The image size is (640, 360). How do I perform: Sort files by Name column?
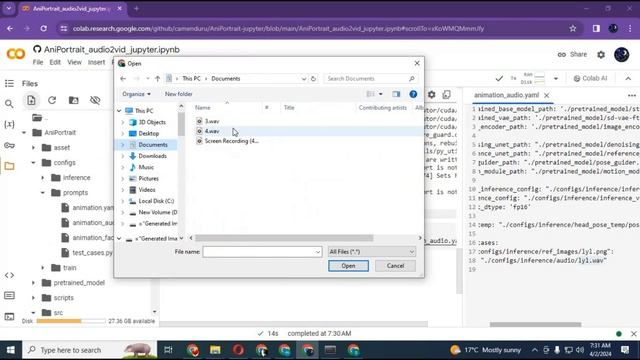(202, 108)
